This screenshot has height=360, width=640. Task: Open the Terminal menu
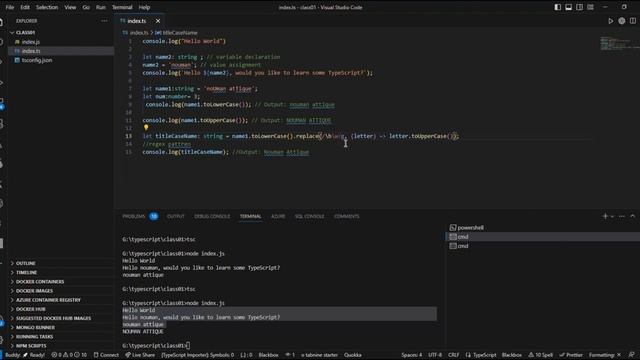point(122,7)
